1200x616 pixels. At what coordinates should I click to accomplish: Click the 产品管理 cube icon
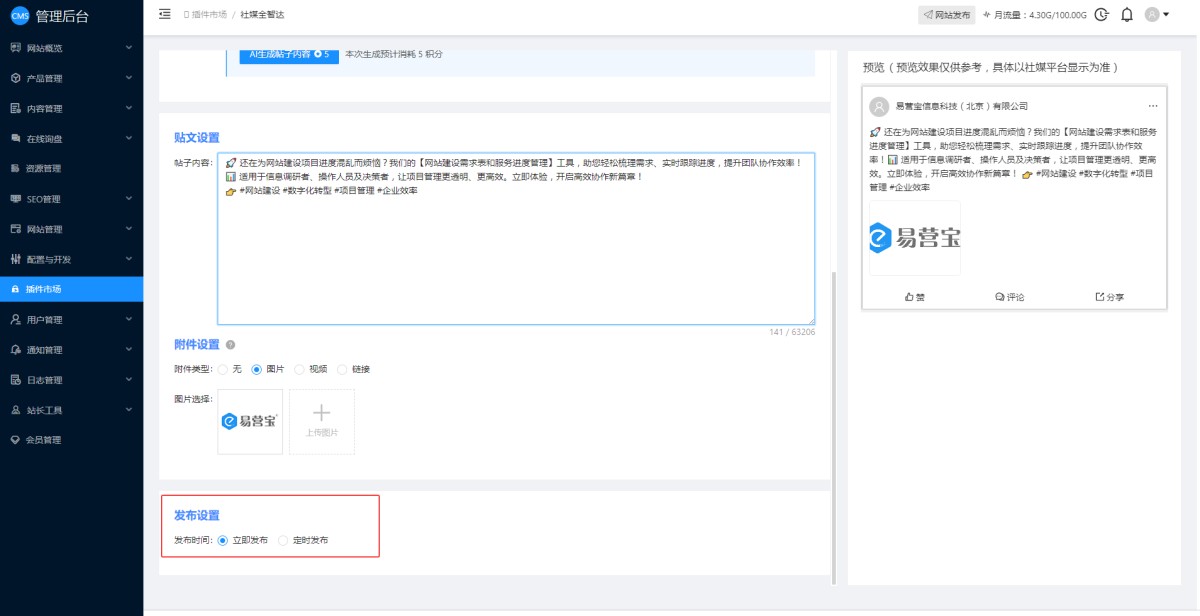click(16, 78)
